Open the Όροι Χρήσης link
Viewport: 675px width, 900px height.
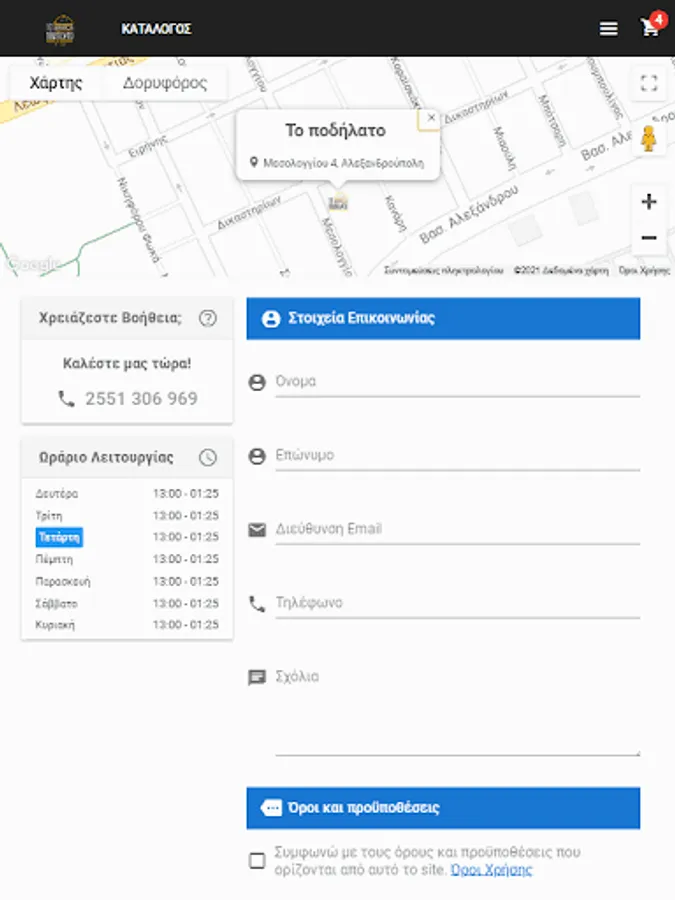(491, 870)
